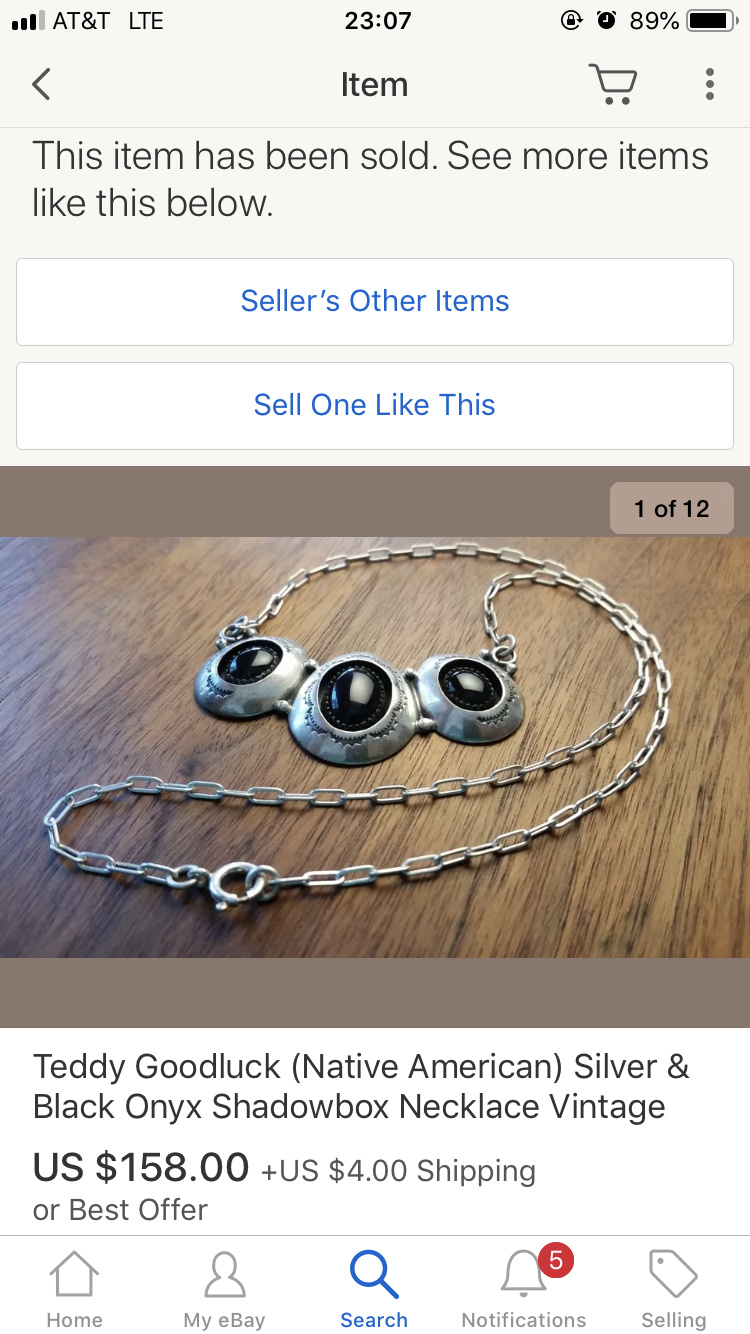Open Seller's Other Items

pos(375,301)
